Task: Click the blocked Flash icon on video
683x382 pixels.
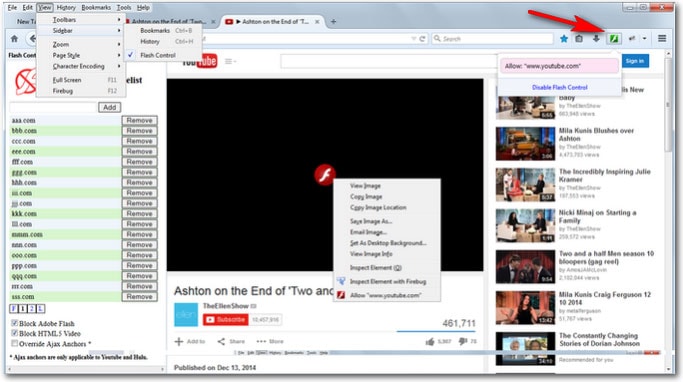Action: pos(325,175)
